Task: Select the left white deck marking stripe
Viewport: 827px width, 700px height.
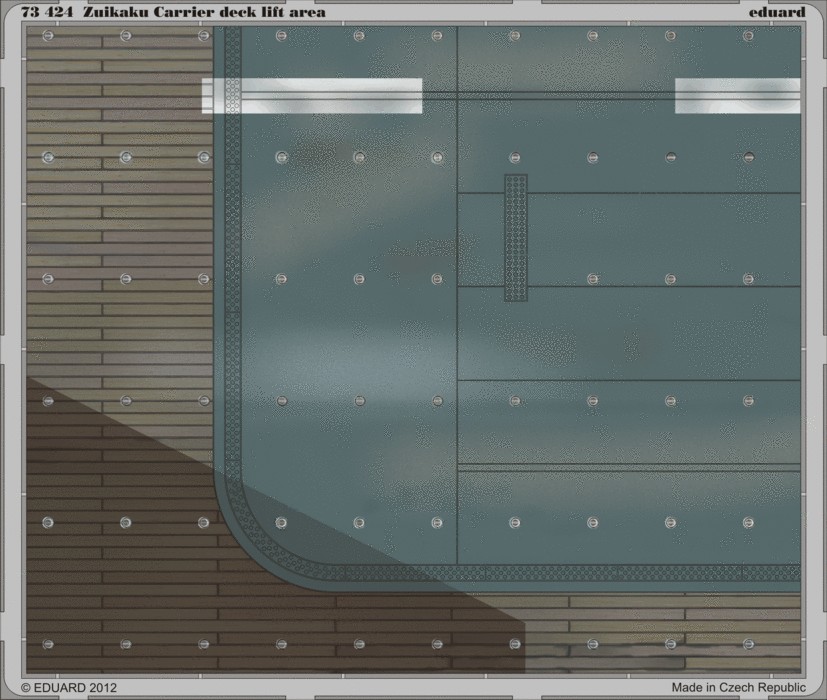Action: pos(312,96)
